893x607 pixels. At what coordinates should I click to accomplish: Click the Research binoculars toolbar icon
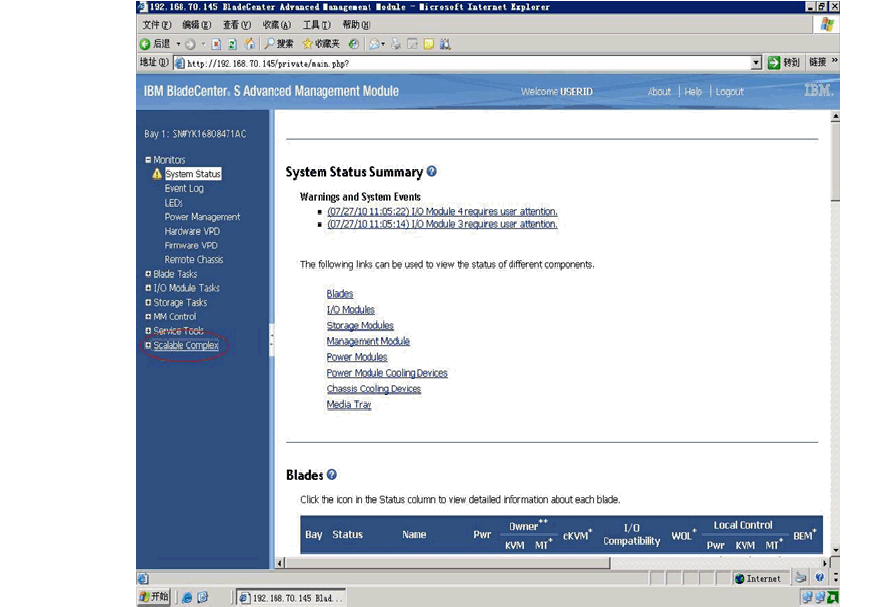coord(445,44)
